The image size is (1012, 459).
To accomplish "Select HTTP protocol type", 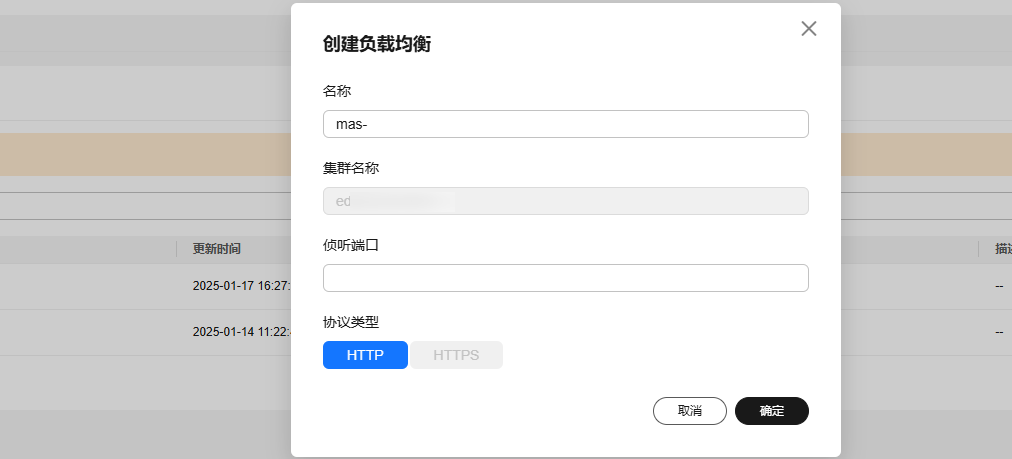I will (x=365, y=355).
